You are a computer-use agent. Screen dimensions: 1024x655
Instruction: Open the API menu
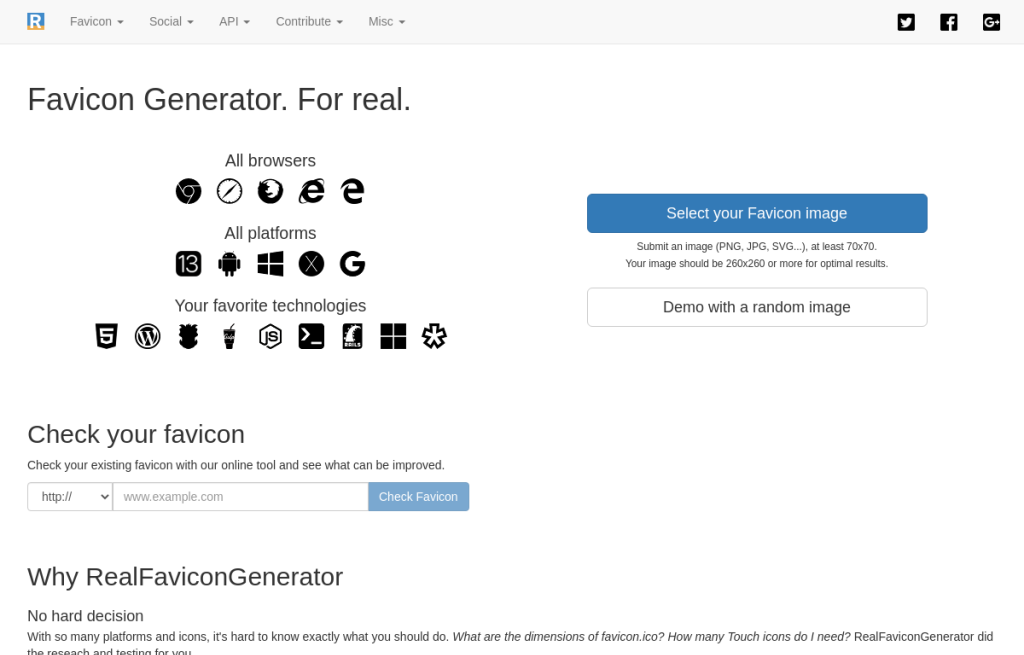click(234, 21)
